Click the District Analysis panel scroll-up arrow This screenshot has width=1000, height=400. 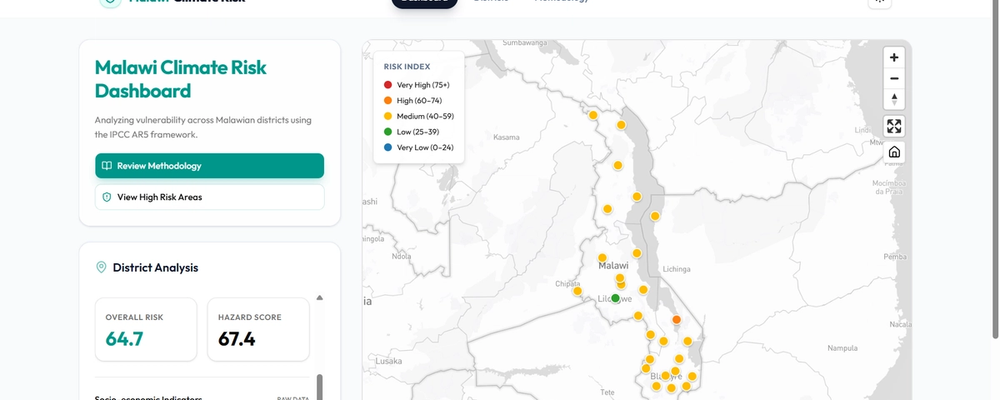320,297
